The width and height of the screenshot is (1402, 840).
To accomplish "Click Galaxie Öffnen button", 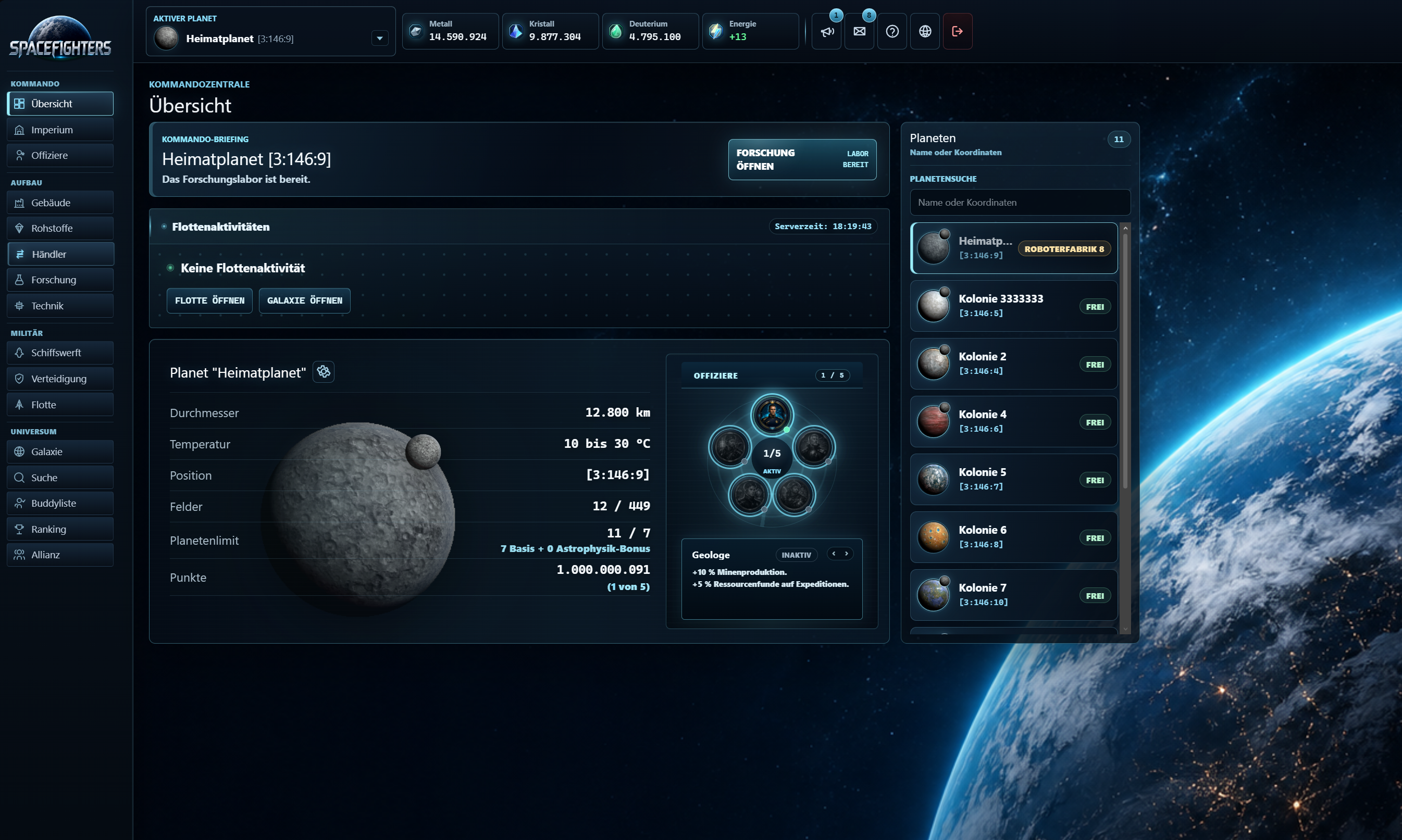I will pos(305,300).
